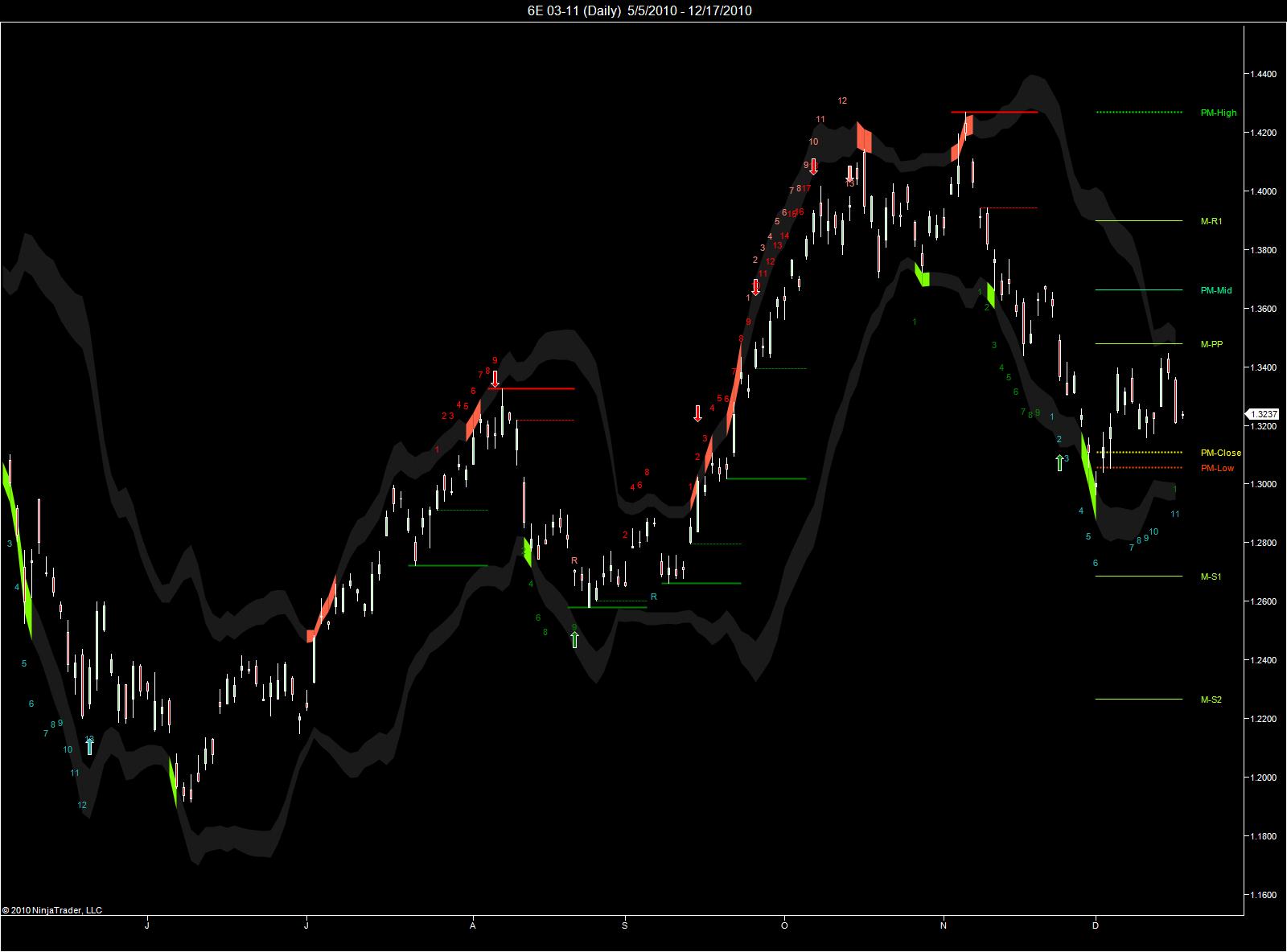Click the PM-Low level label
The image size is (1287, 952).
pos(1217,468)
